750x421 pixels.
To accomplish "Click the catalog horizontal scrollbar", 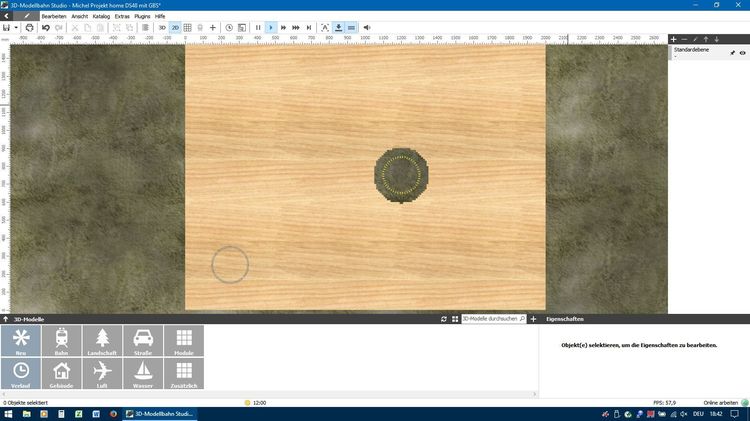I will click(269, 394).
